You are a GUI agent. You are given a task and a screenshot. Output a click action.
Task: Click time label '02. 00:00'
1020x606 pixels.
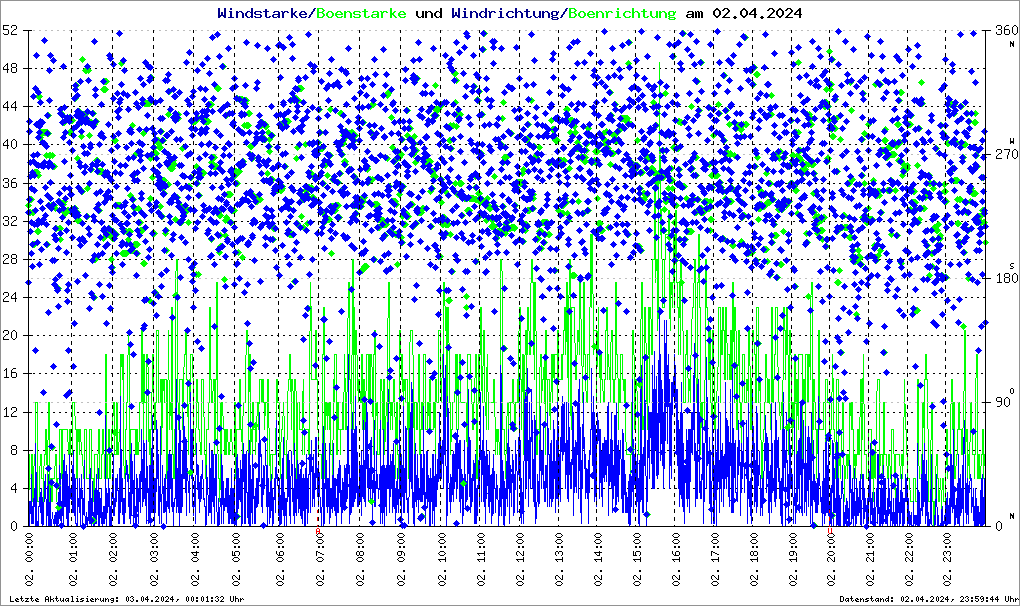(29, 559)
